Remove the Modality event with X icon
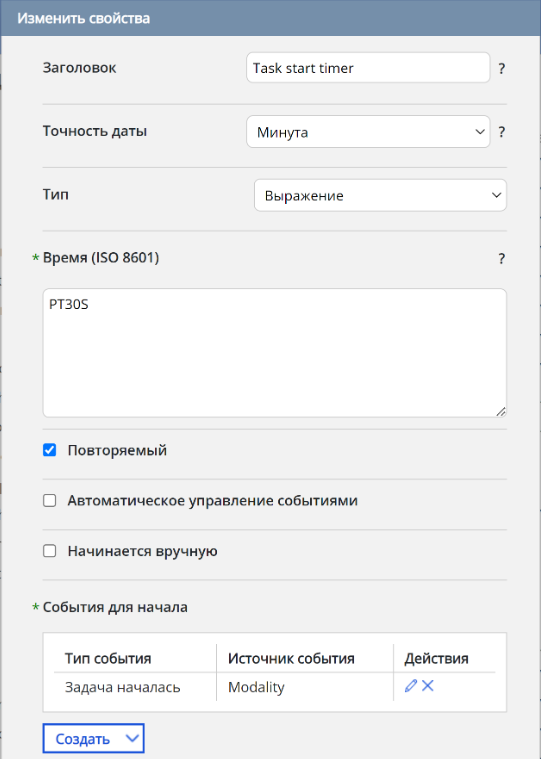Image resolution: width=541 pixels, height=759 pixels. coord(428,686)
